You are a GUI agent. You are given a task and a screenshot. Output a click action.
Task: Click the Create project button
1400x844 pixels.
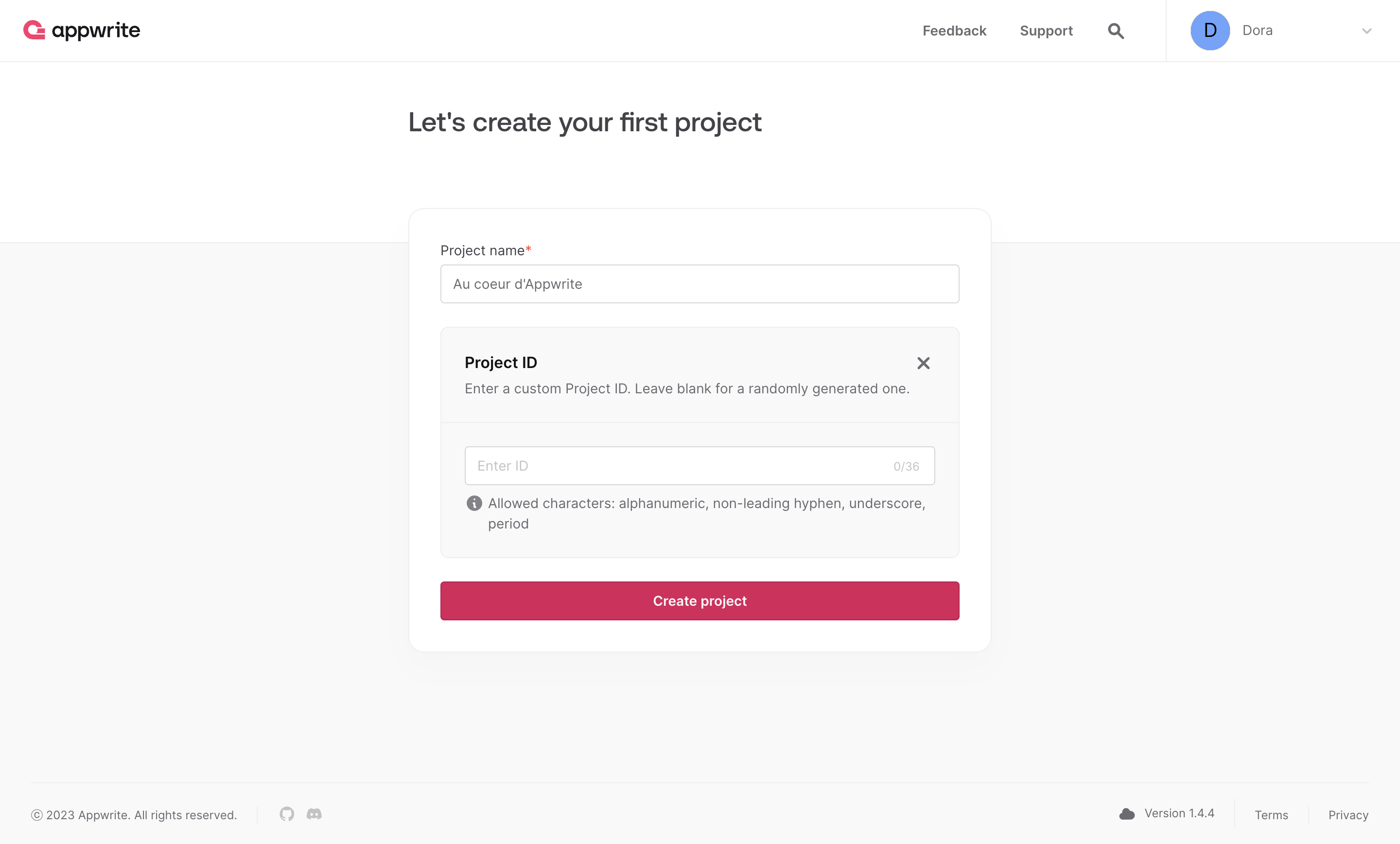coord(700,601)
